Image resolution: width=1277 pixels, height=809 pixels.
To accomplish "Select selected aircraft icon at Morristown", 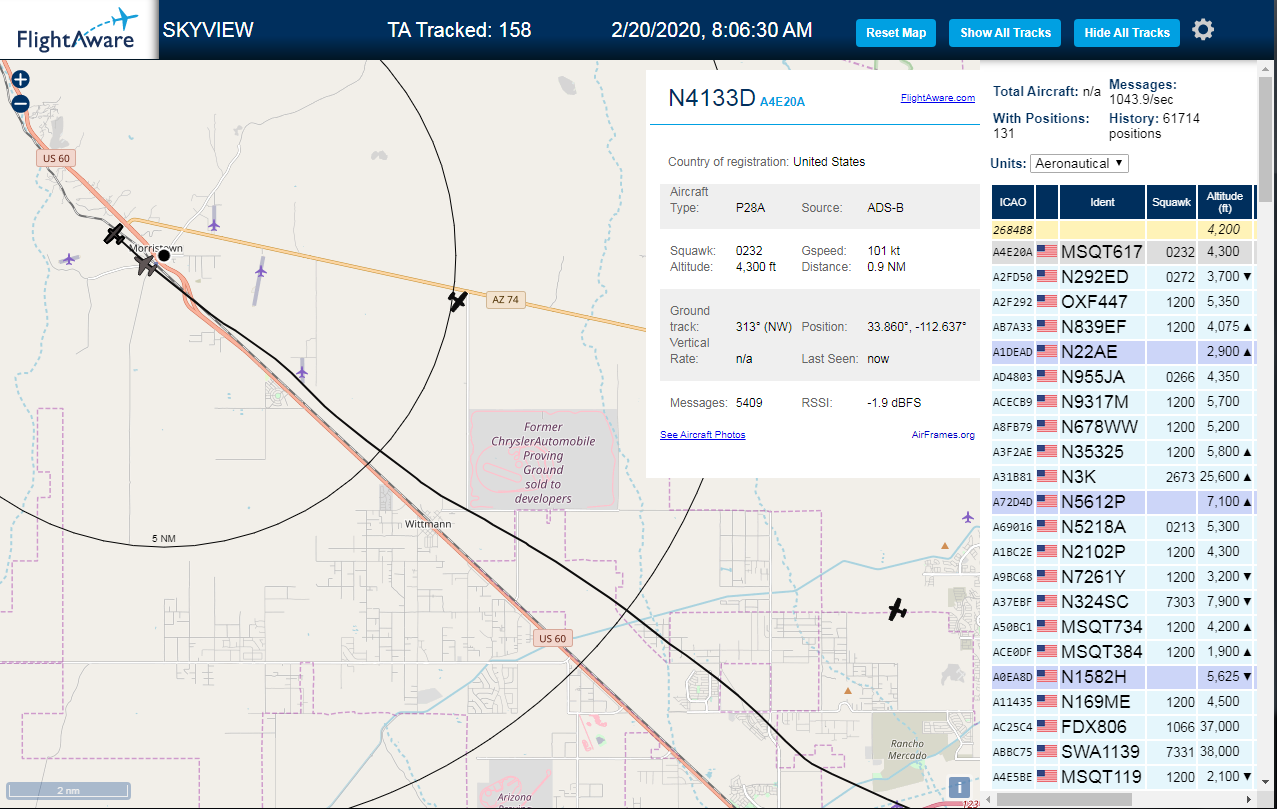I will (x=147, y=264).
